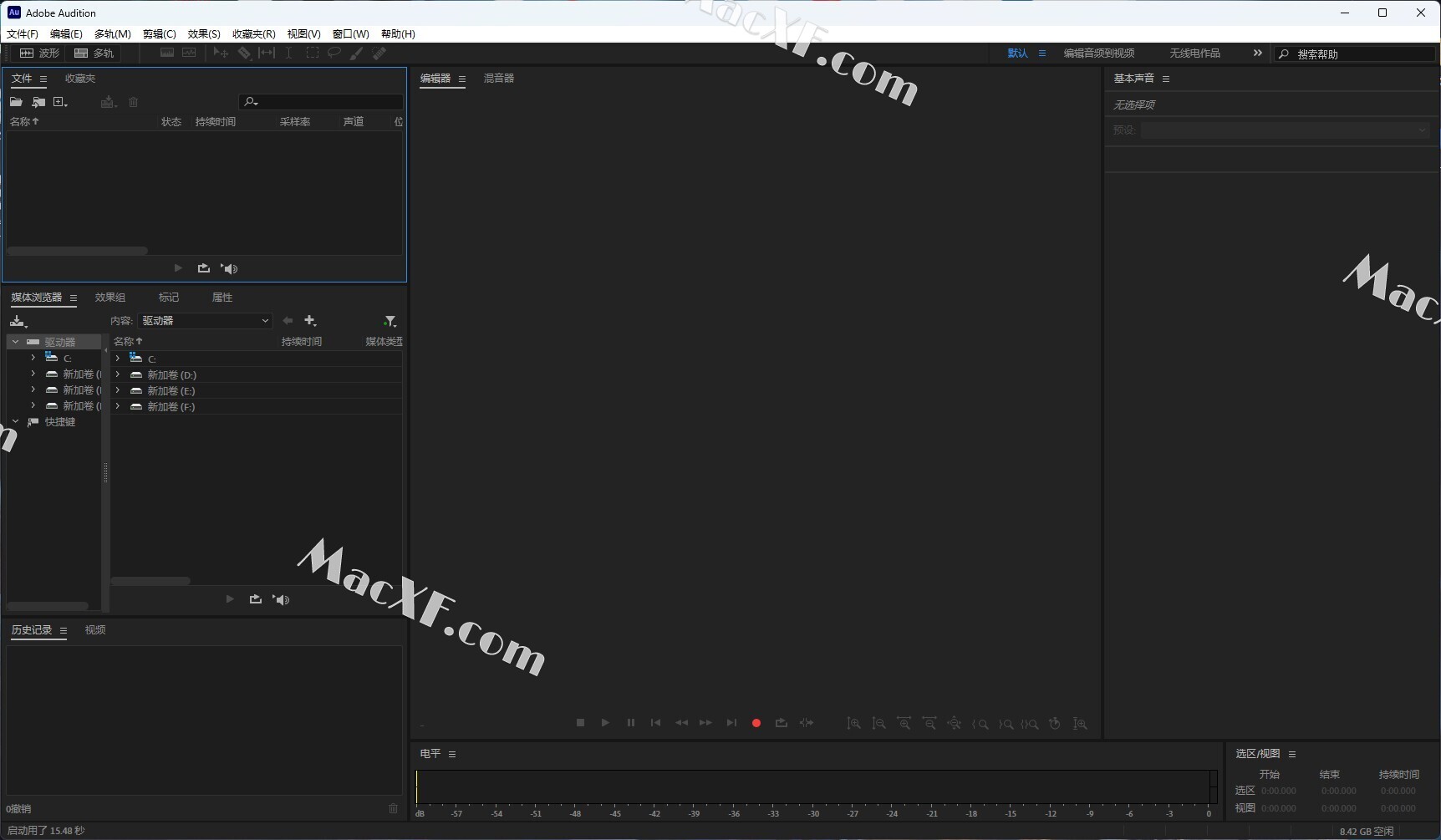
Task: Switch to the Video (视频) tab
Action: click(x=95, y=630)
